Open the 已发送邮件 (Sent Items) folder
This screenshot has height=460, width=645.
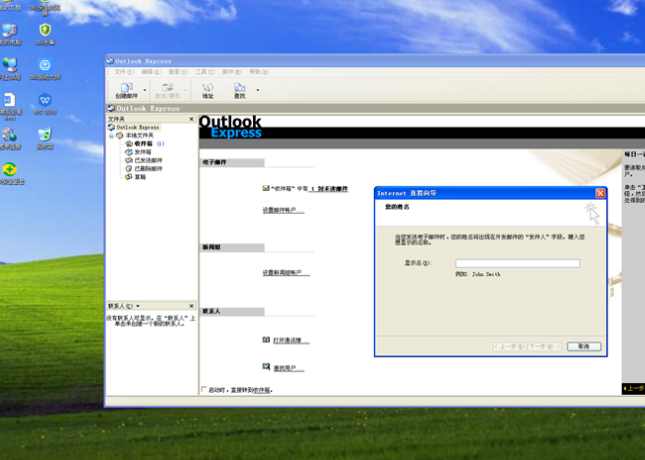(x=148, y=160)
